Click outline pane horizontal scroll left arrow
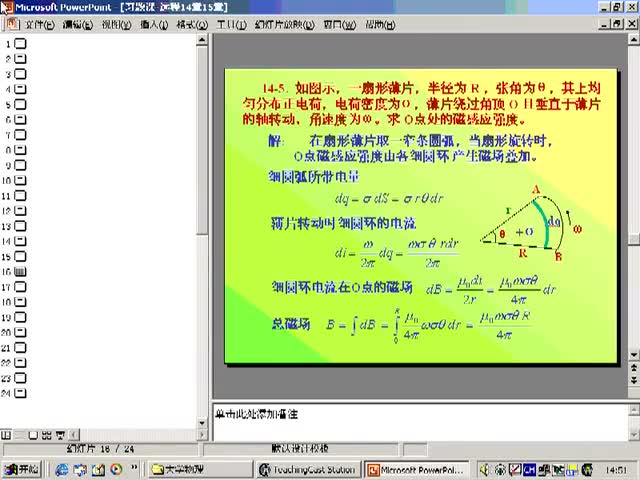Image resolution: width=640 pixels, height=480 pixels. coord(74,435)
